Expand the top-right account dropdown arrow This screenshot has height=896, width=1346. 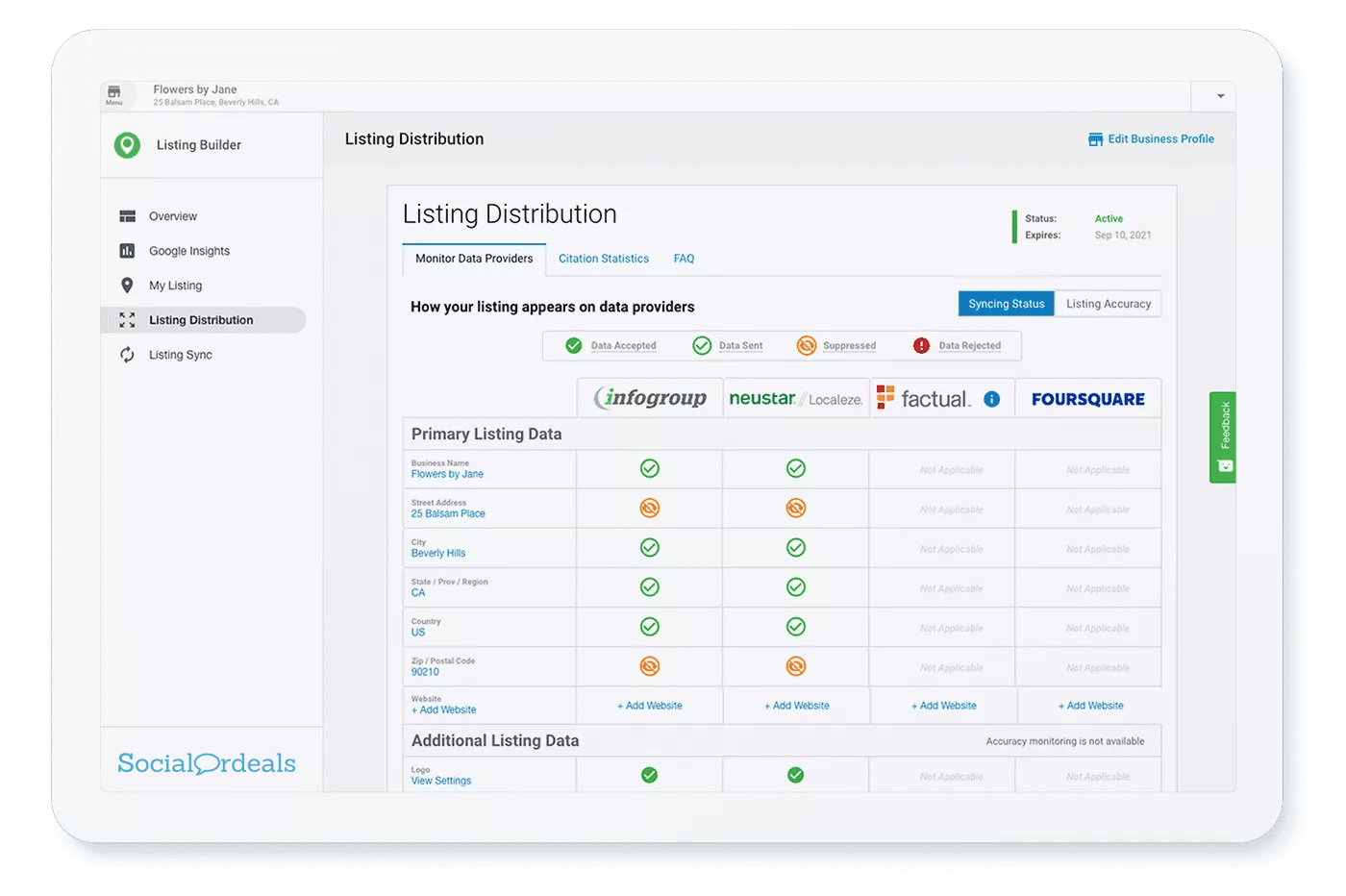point(1220,96)
